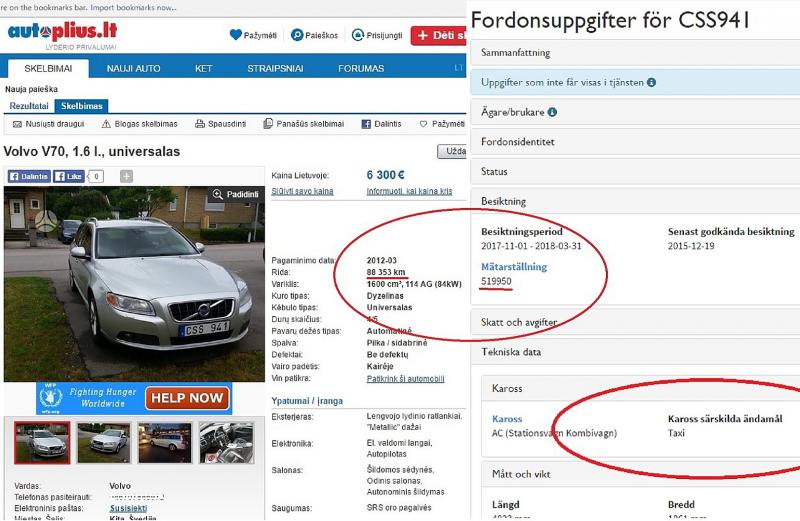This screenshot has height=521, width=800.
Task: Click the Nusiųsti draugui envelope icon
Action: coord(17,124)
